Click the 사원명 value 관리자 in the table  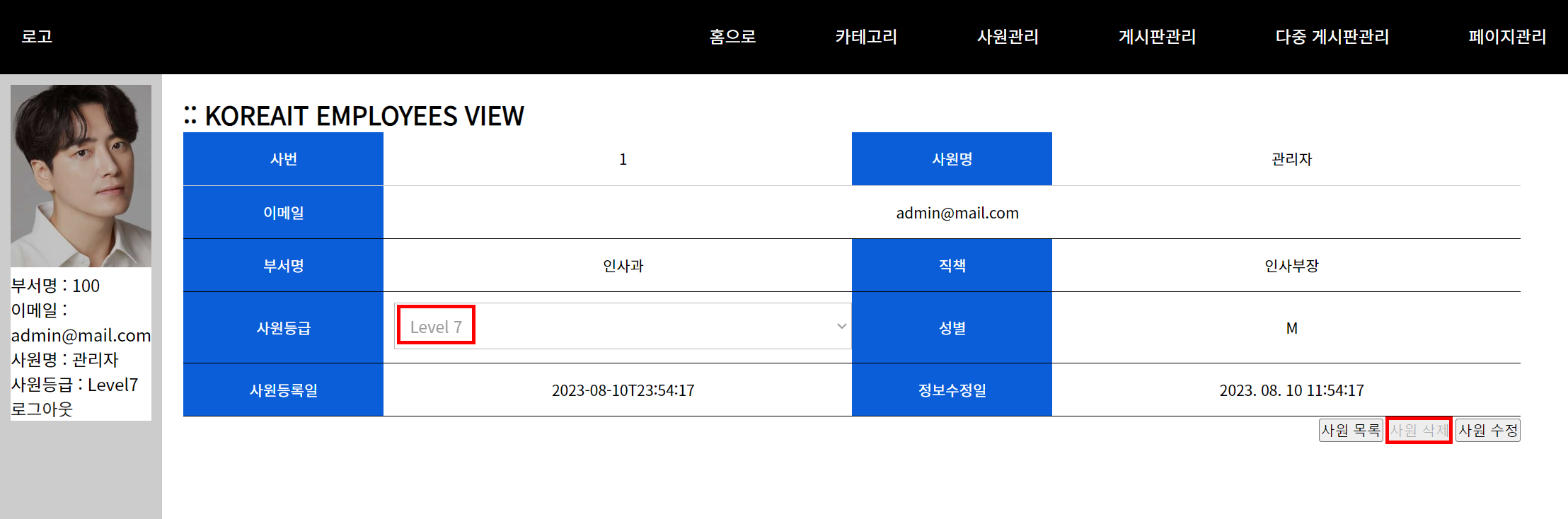click(x=1291, y=159)
